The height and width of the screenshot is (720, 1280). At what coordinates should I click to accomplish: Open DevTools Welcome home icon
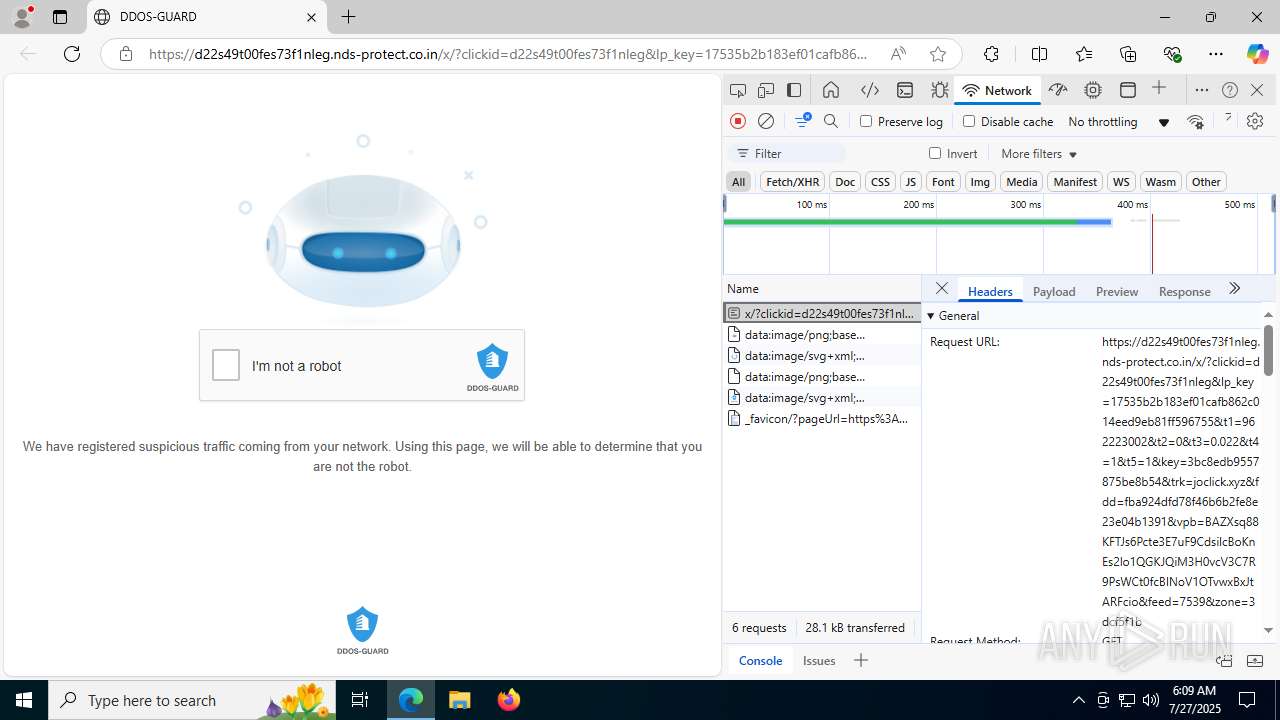831,90
